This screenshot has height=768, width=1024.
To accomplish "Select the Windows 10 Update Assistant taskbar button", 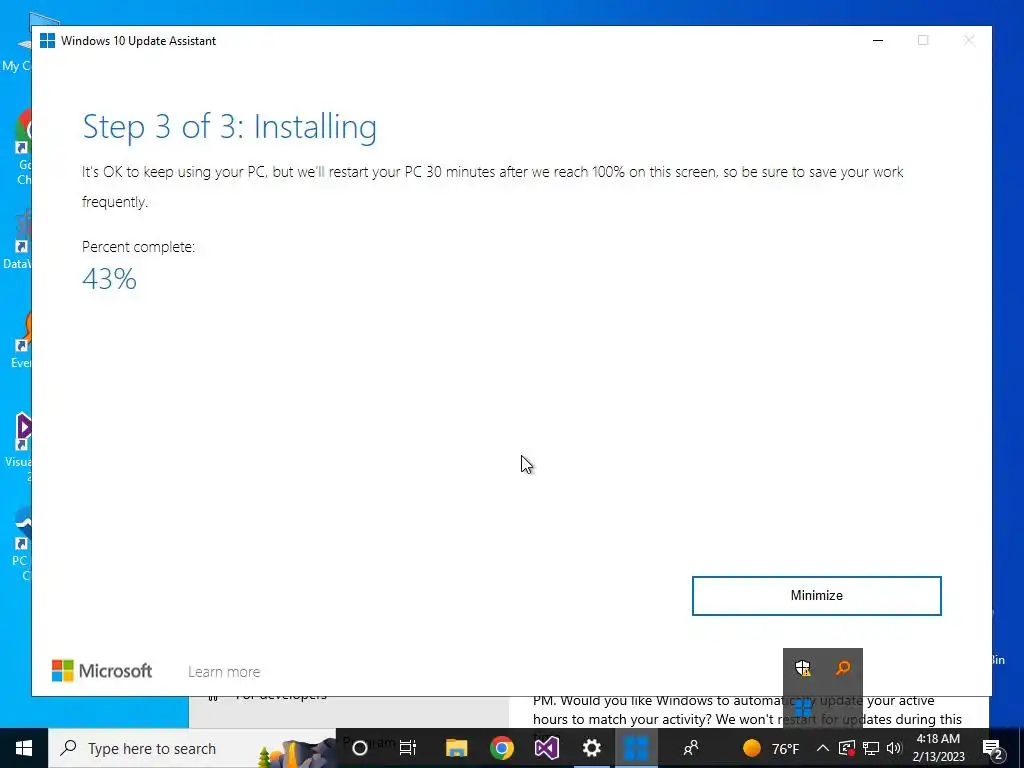I will pos(636,748).
